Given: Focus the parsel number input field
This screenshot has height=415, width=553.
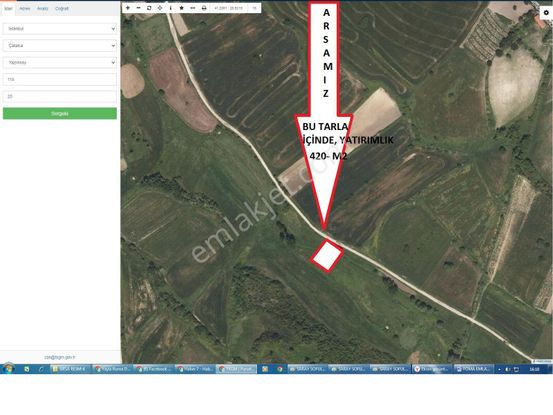Looking at the screenshot, I should (60, 96).
